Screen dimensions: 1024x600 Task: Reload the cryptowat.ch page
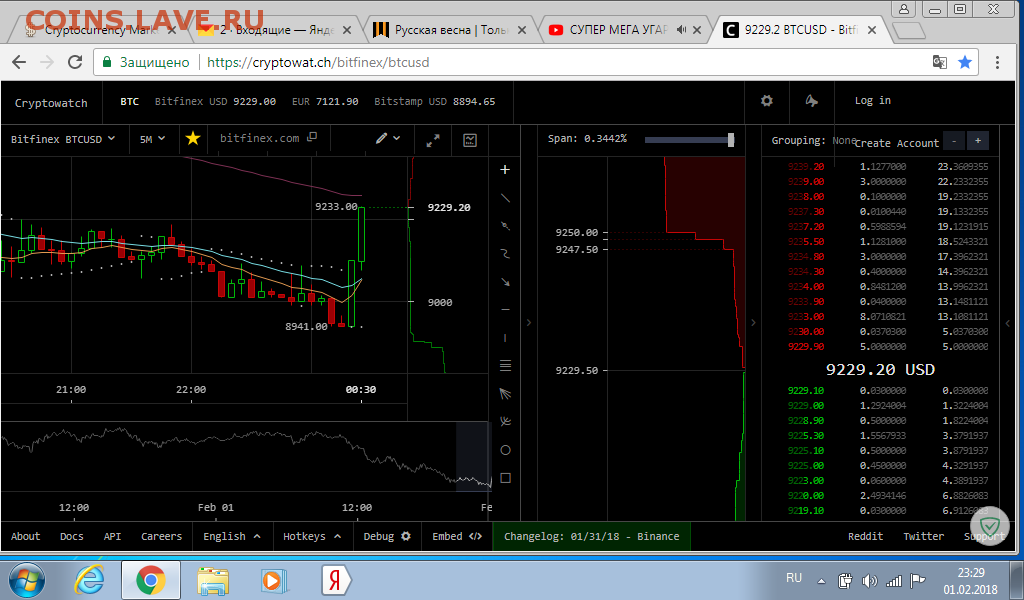[75, 62]
